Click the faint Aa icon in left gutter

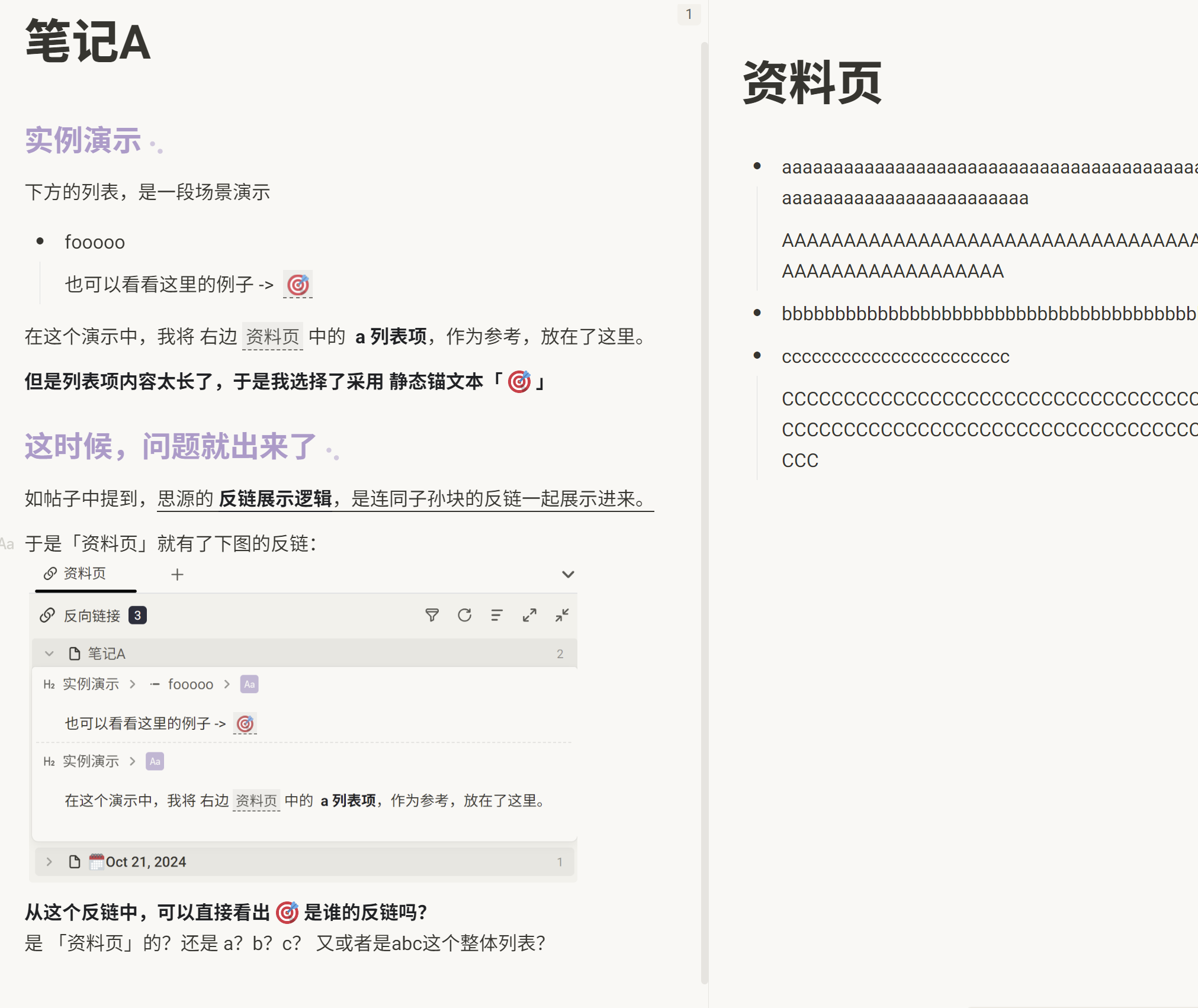point(7,544)
